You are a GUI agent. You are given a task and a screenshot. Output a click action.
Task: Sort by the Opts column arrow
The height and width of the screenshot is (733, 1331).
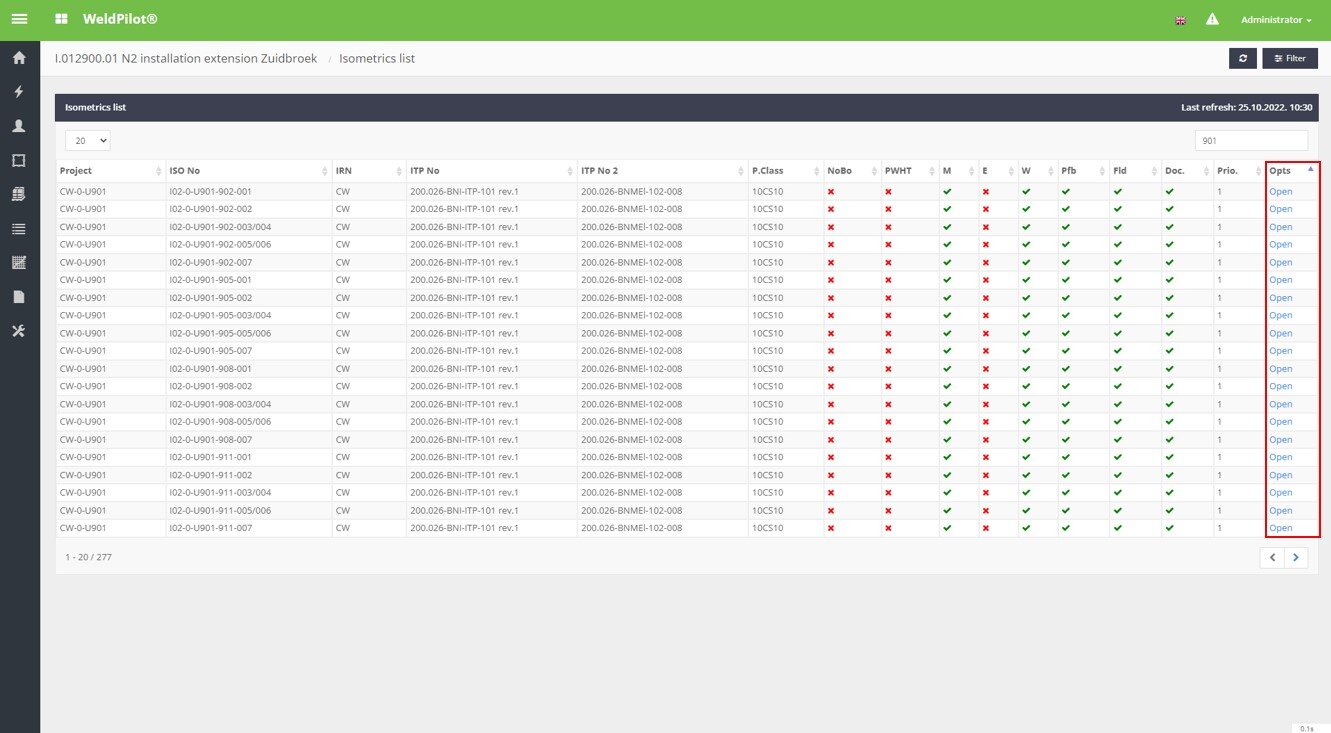[x=1310, y=170]
